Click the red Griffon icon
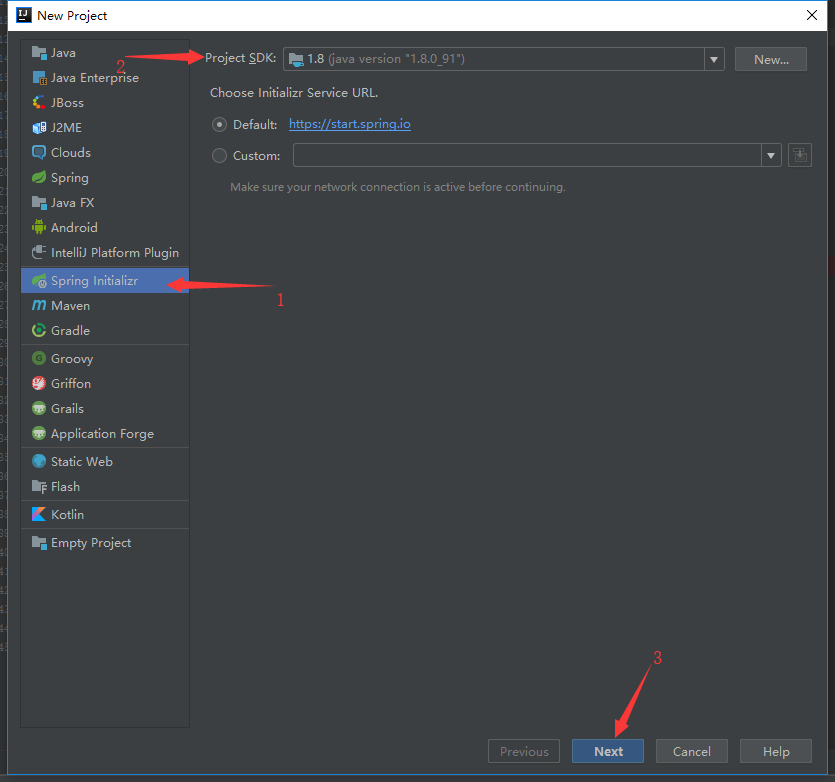This screenshot has height=782, width=835. [39, 383]
